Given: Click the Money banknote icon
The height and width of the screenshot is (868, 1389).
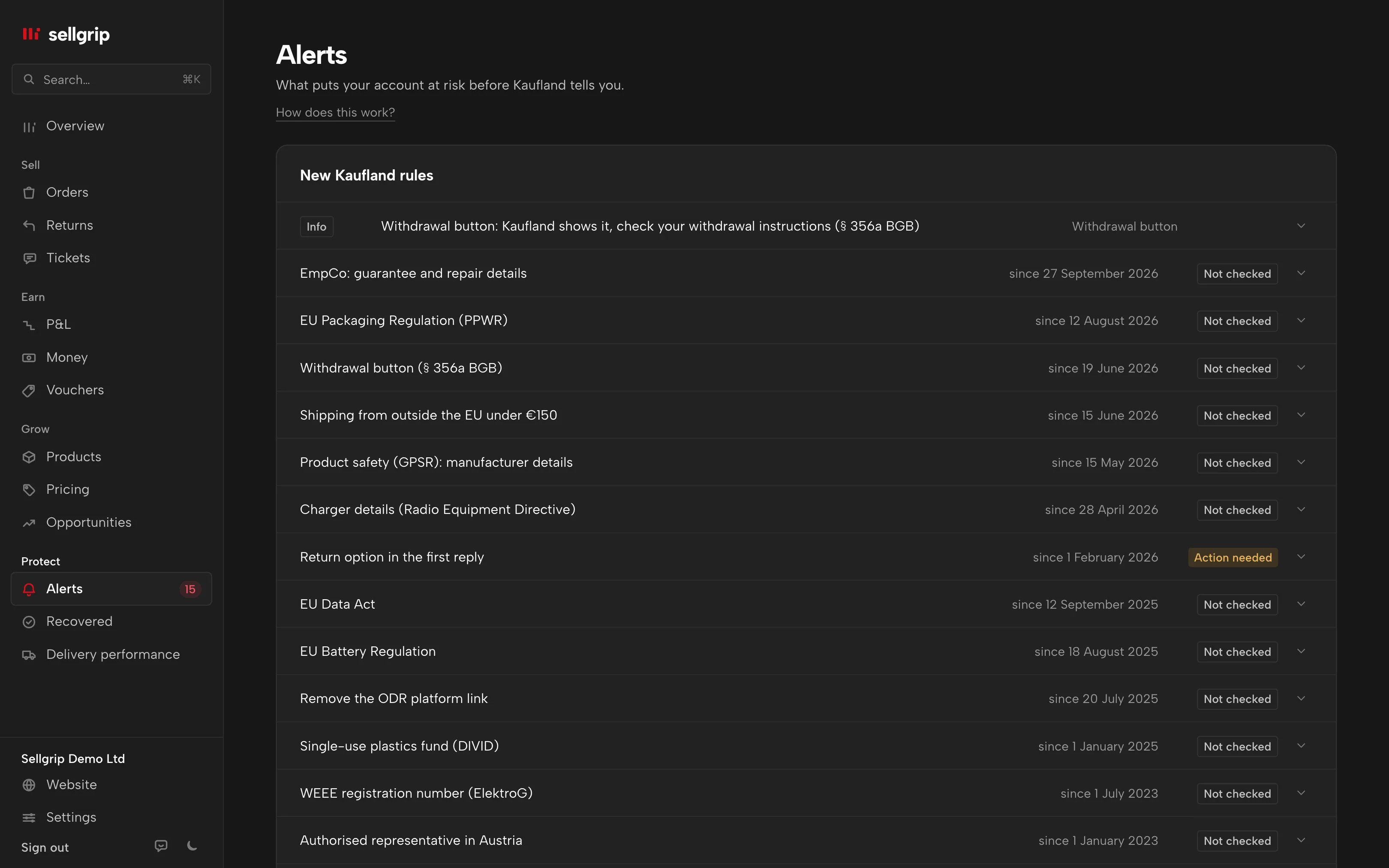Looking at the screenshot, I should point(29,357).
